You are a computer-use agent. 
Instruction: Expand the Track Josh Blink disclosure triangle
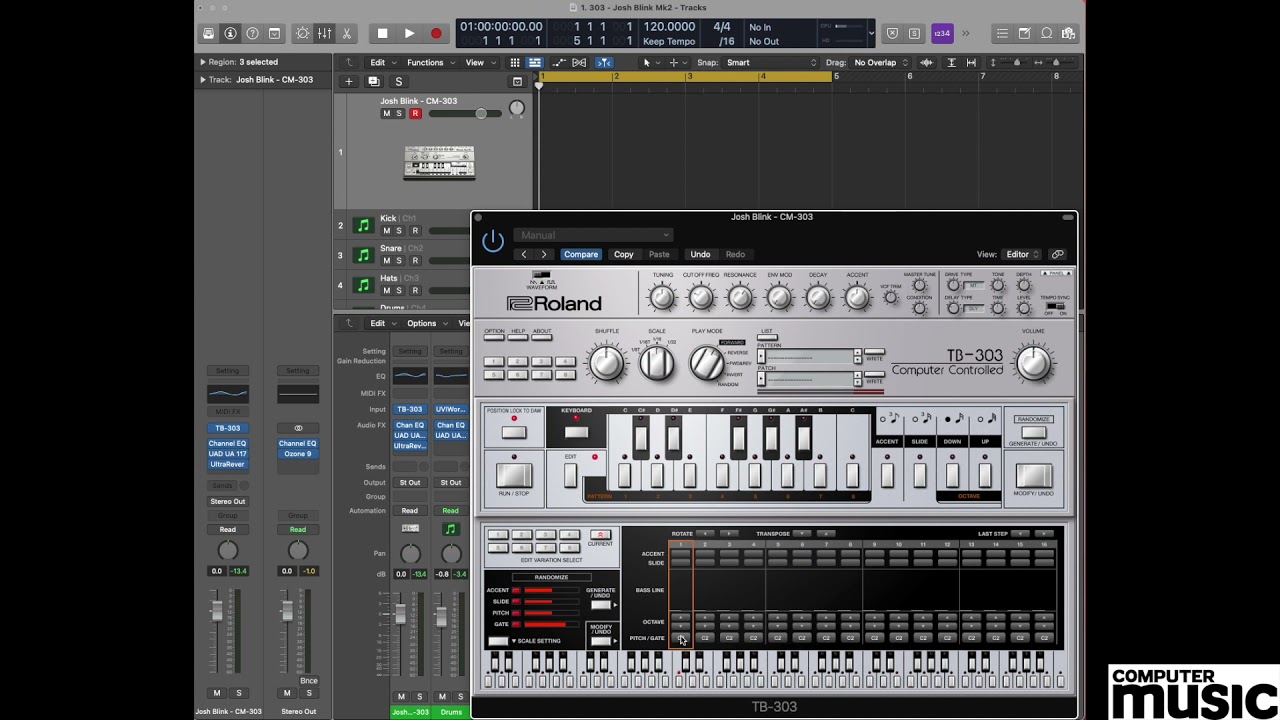[202, 80]
